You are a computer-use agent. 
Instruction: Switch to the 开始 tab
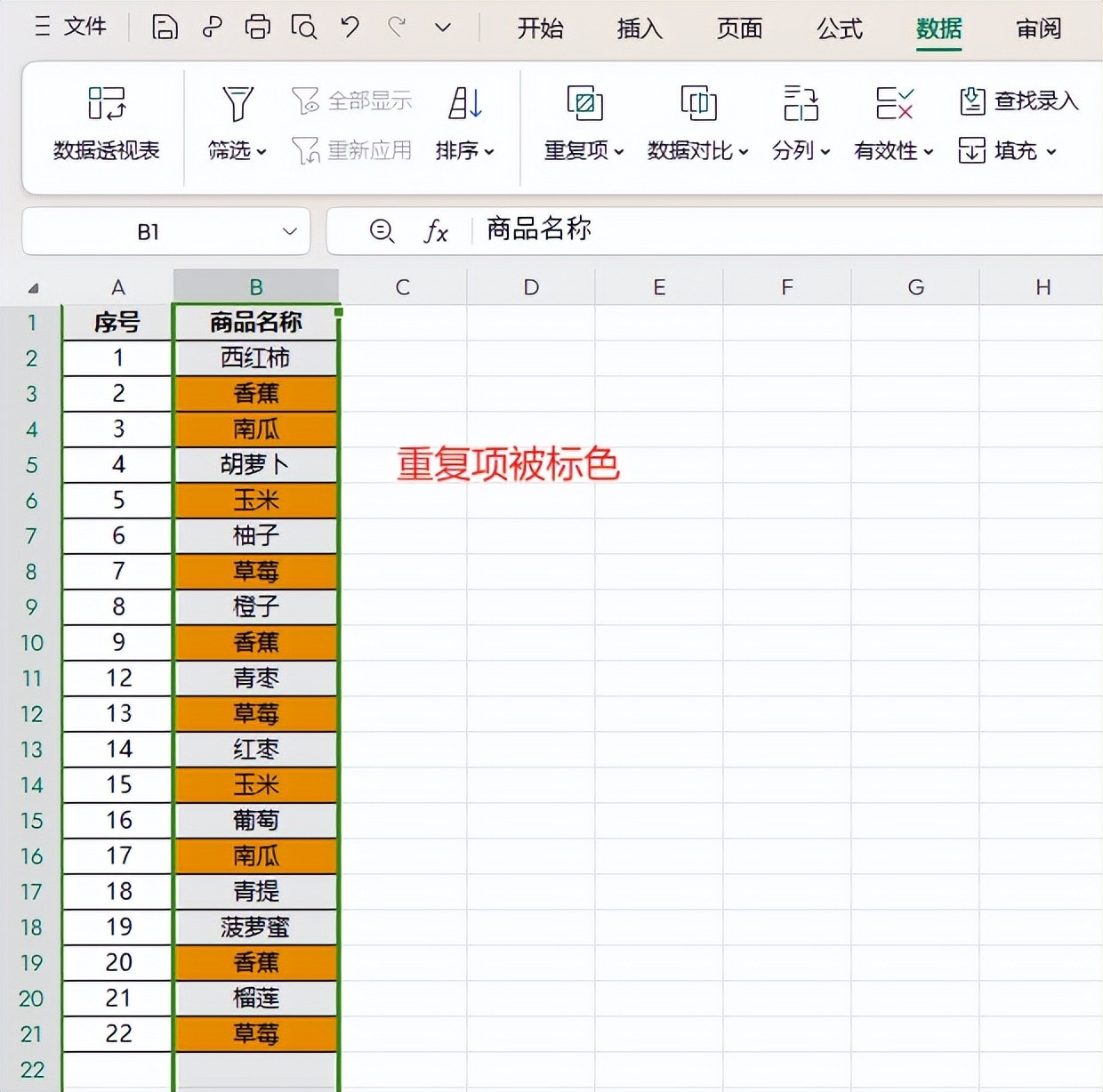(540, 28)
